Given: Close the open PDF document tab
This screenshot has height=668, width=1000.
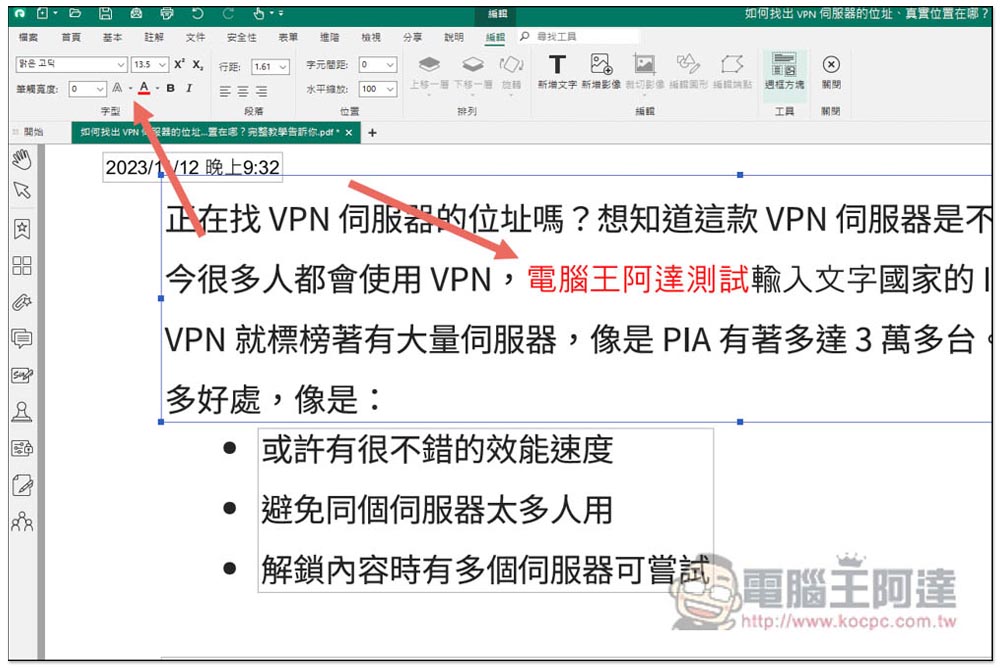Looking at the screenshot, I should pyautogui.click(x=349, y=133).
